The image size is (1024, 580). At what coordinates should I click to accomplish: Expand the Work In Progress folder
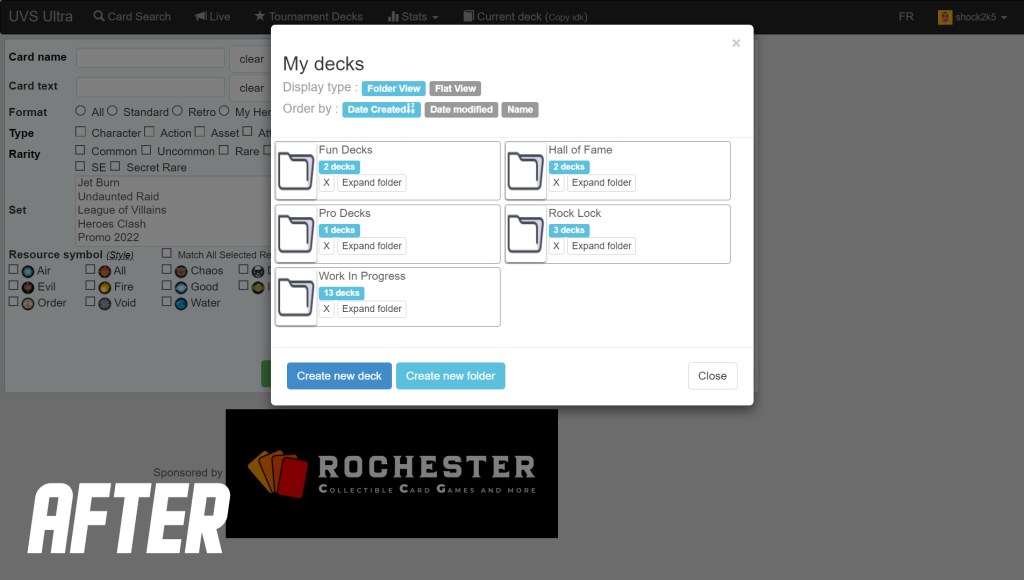(372, 309)
